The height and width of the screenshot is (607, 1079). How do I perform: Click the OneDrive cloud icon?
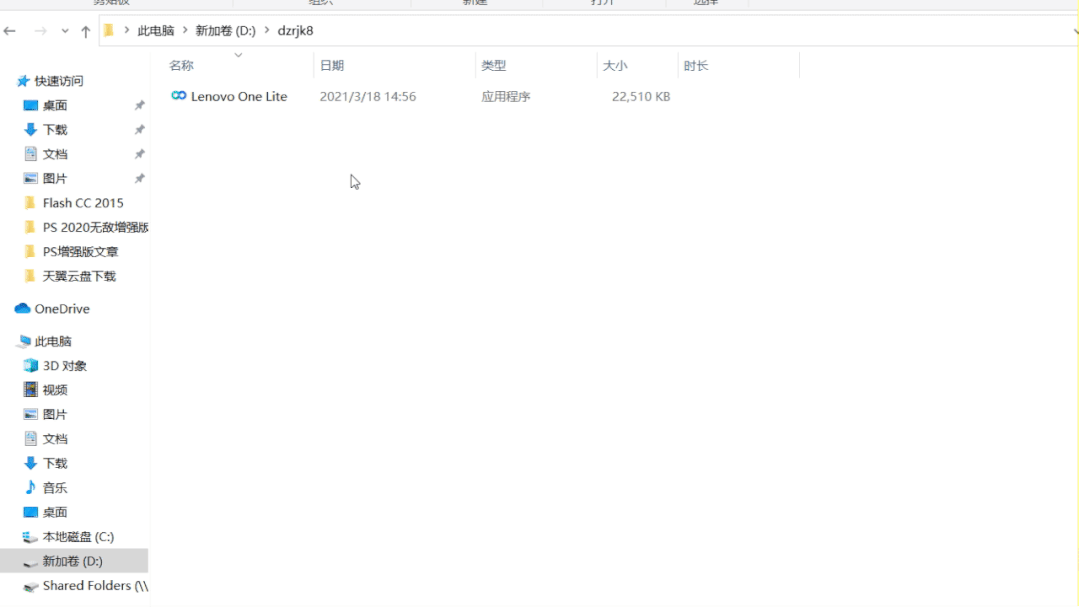tap(22, 308)
